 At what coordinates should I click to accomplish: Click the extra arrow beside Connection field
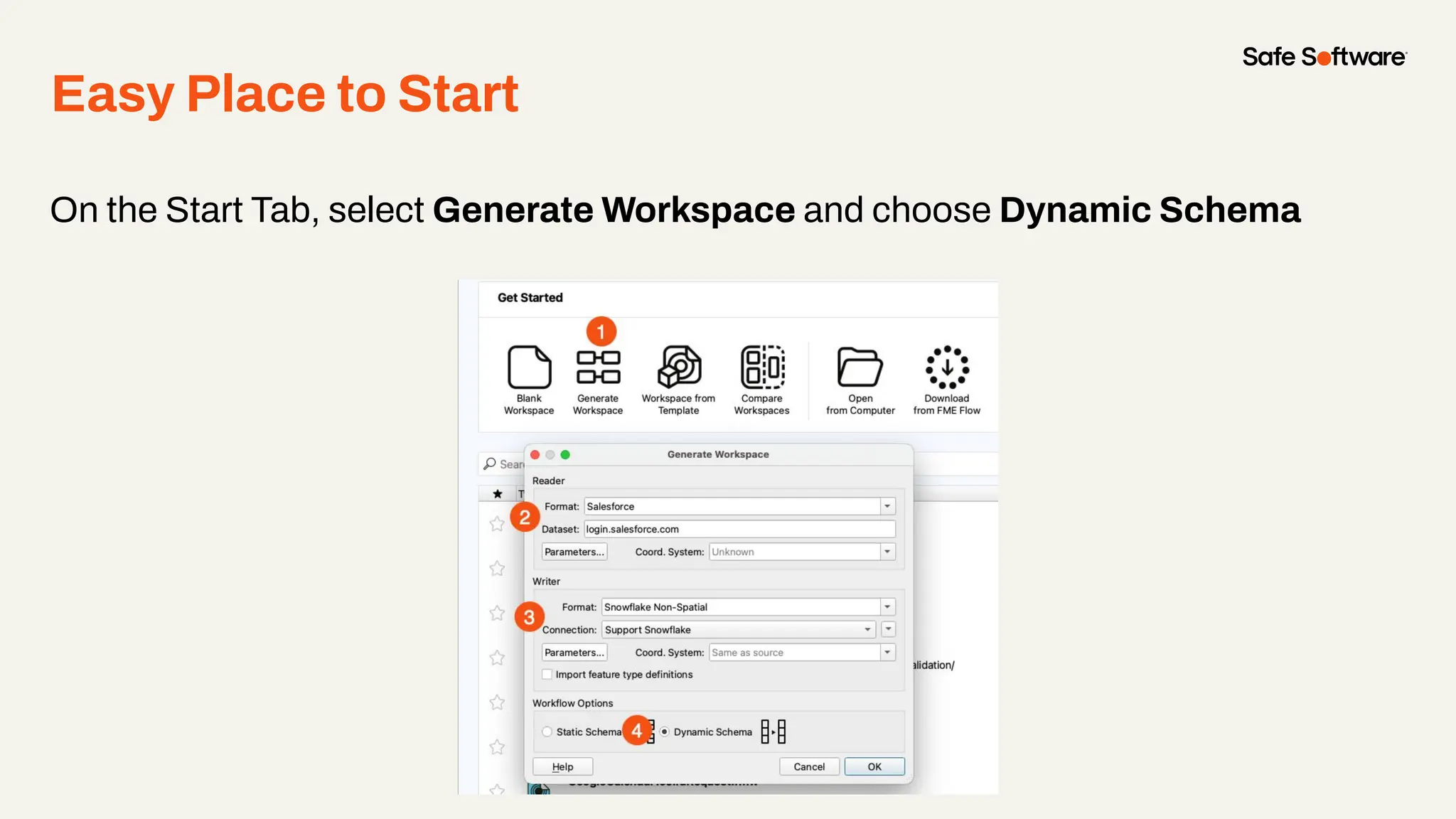click(x=888, y=630)
